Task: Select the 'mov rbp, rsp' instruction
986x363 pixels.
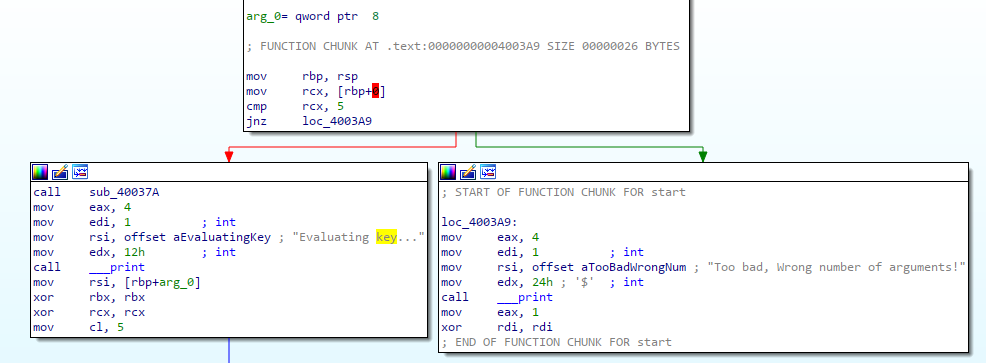Action: tap(302, 77)
